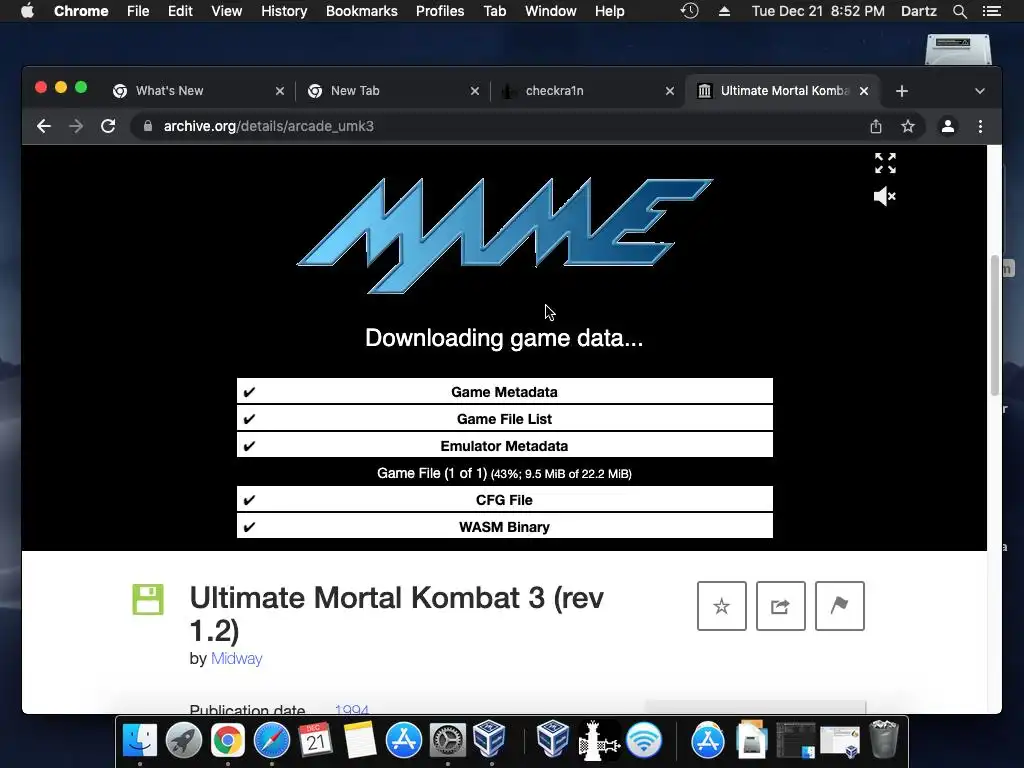
Task: Open Calendar from the Dock
Action: [x=315, y=741]
